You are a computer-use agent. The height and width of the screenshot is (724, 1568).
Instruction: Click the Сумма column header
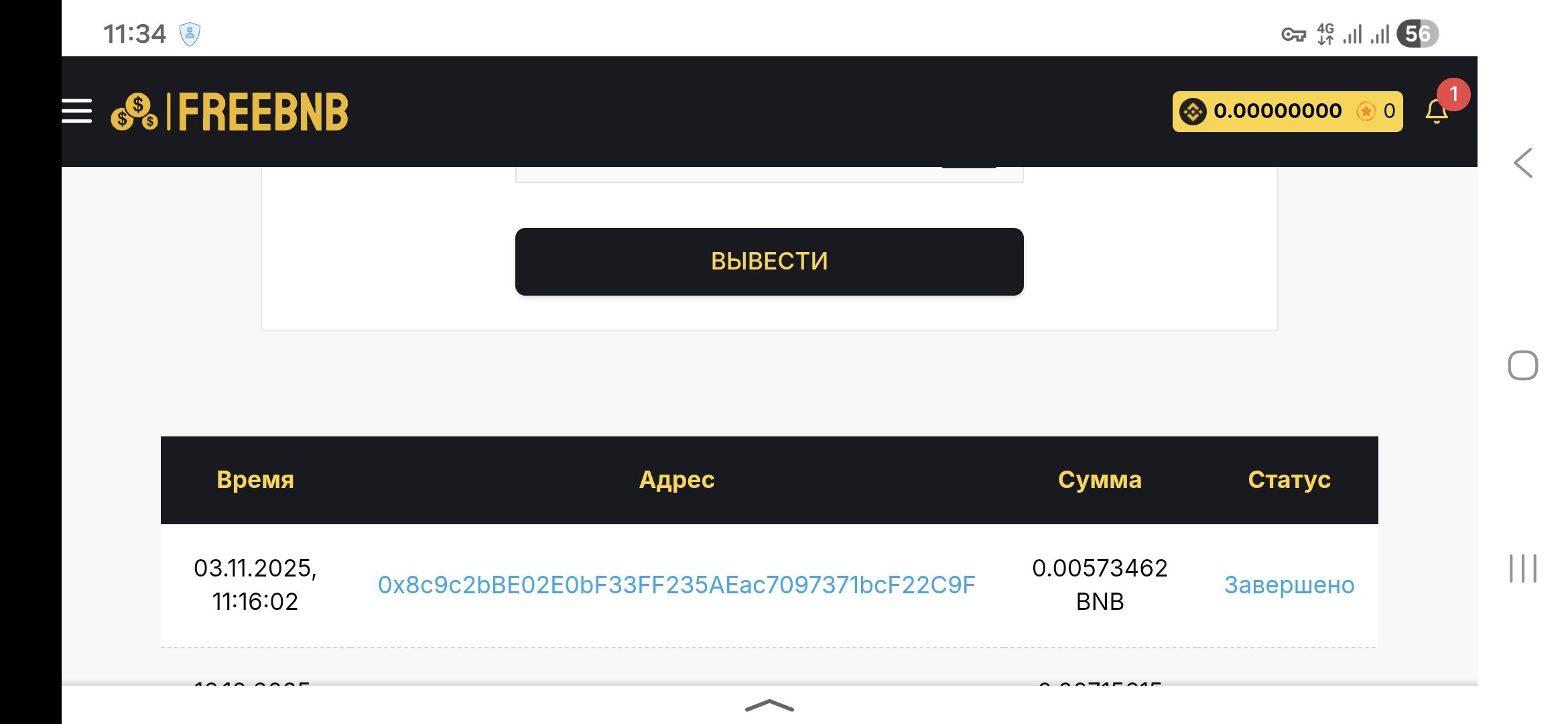pyautogui.click(x=1099, y=480)
